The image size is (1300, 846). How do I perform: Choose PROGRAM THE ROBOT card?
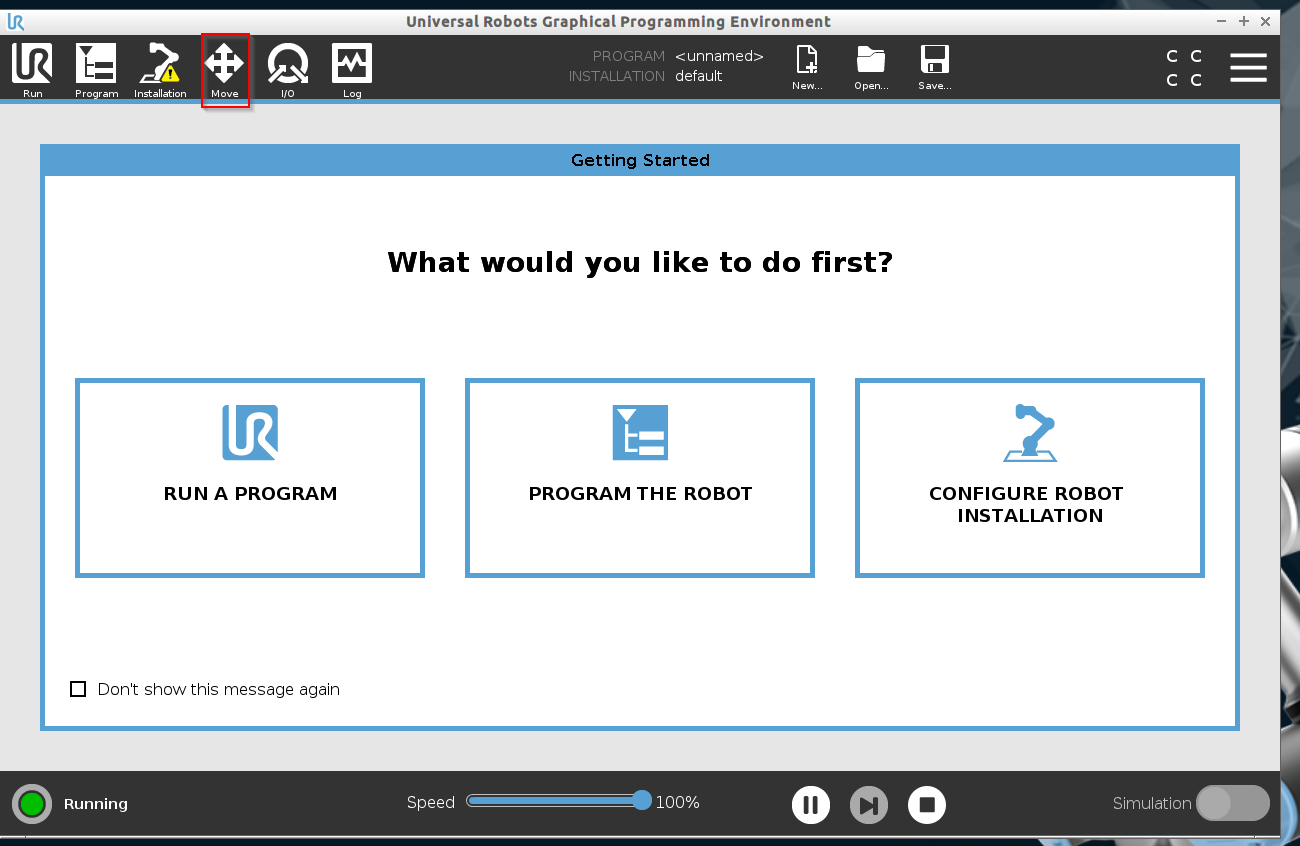[640, 478]
